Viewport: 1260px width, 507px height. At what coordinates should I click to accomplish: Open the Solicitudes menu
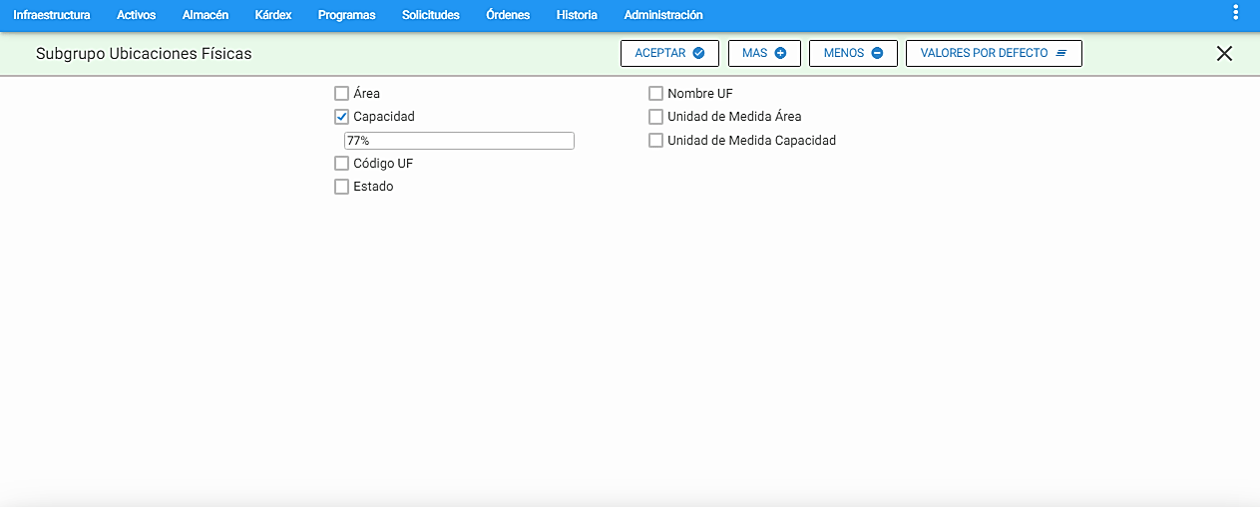(x=430, y=15)
